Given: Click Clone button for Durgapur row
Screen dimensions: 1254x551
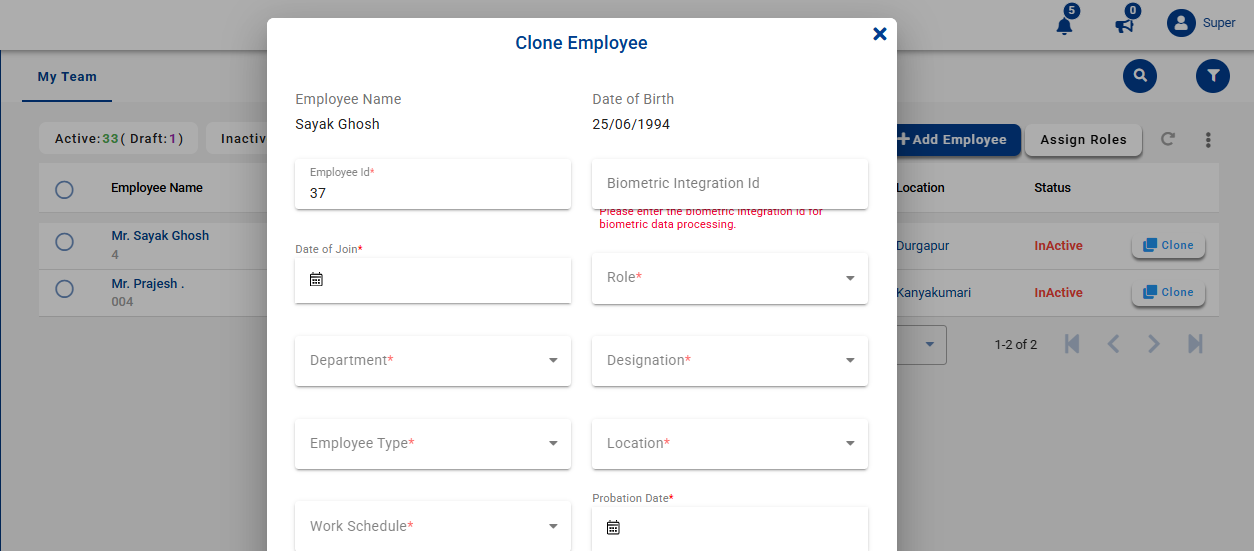Looking at the screenshot, I should [1168, 246].
